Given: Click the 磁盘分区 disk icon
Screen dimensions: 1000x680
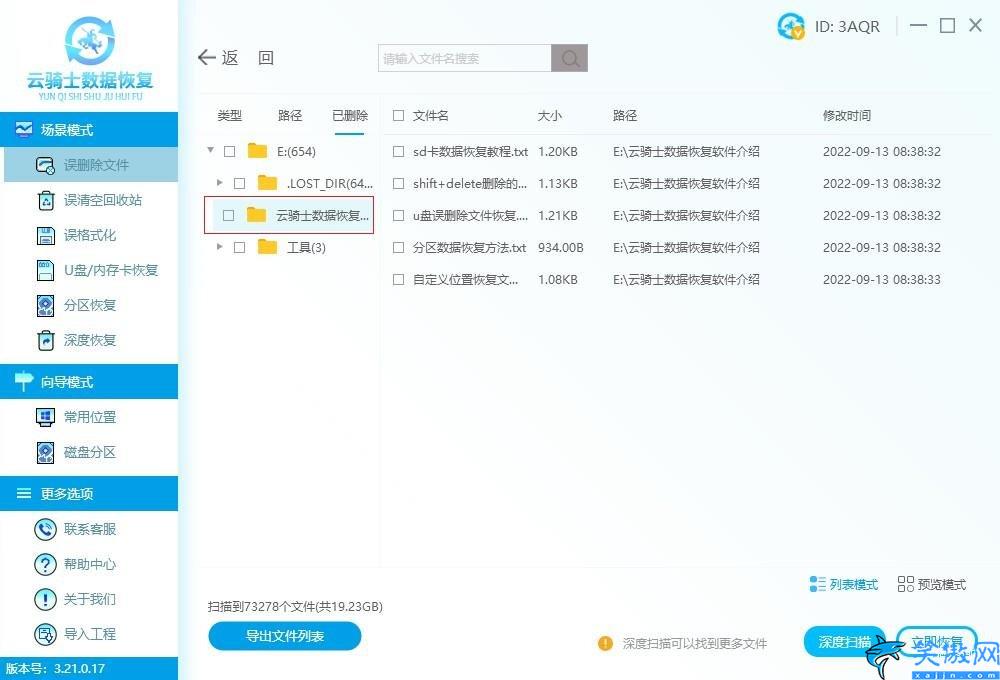Looking at the screenshot, I should [x=45, y=452].
